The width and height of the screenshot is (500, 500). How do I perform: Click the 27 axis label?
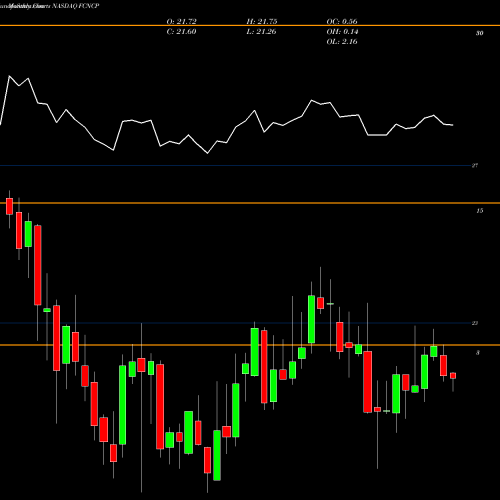pyautogui.click(x=475, y=165)
